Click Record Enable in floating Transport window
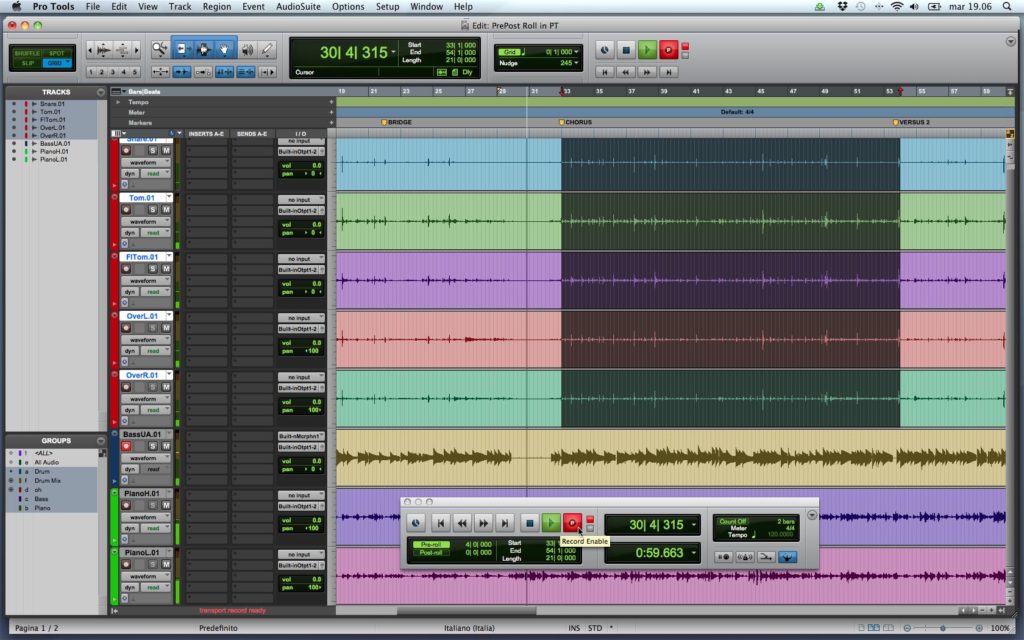The width and height of the screenshot is (1024, 640). coord(572,523)
